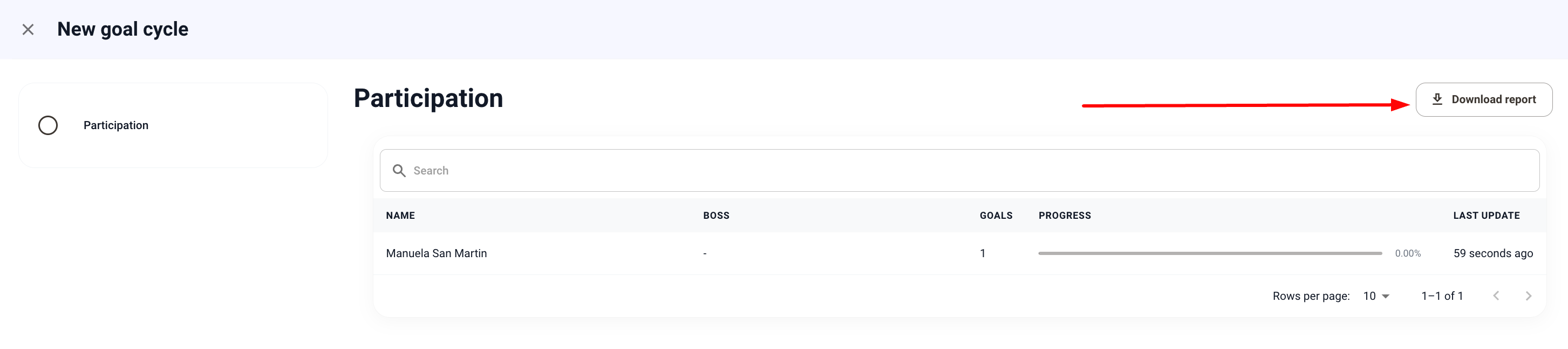
Task: Click the search magnifier icon
Action: [399, 171]
